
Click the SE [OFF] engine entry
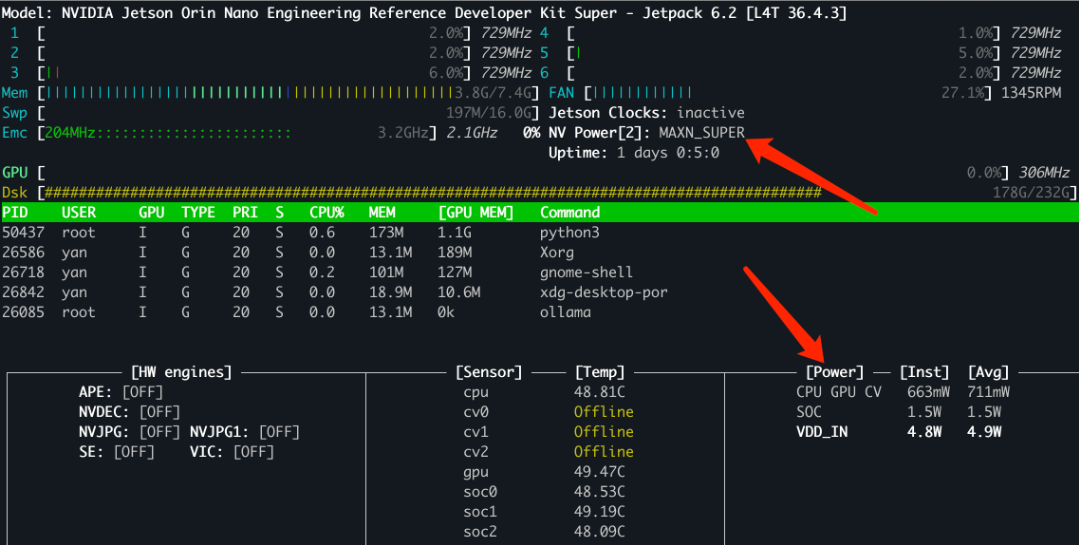[116, 452]
